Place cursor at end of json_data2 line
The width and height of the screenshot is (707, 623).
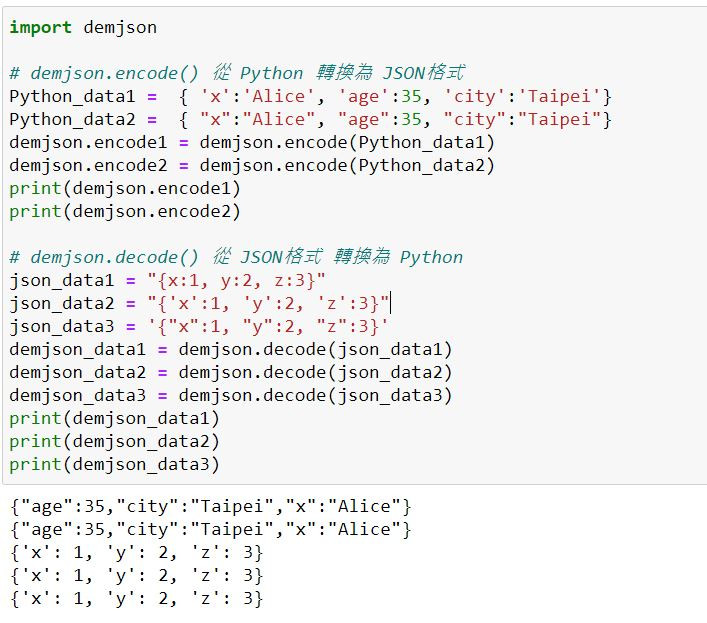[x=390, y=303]
